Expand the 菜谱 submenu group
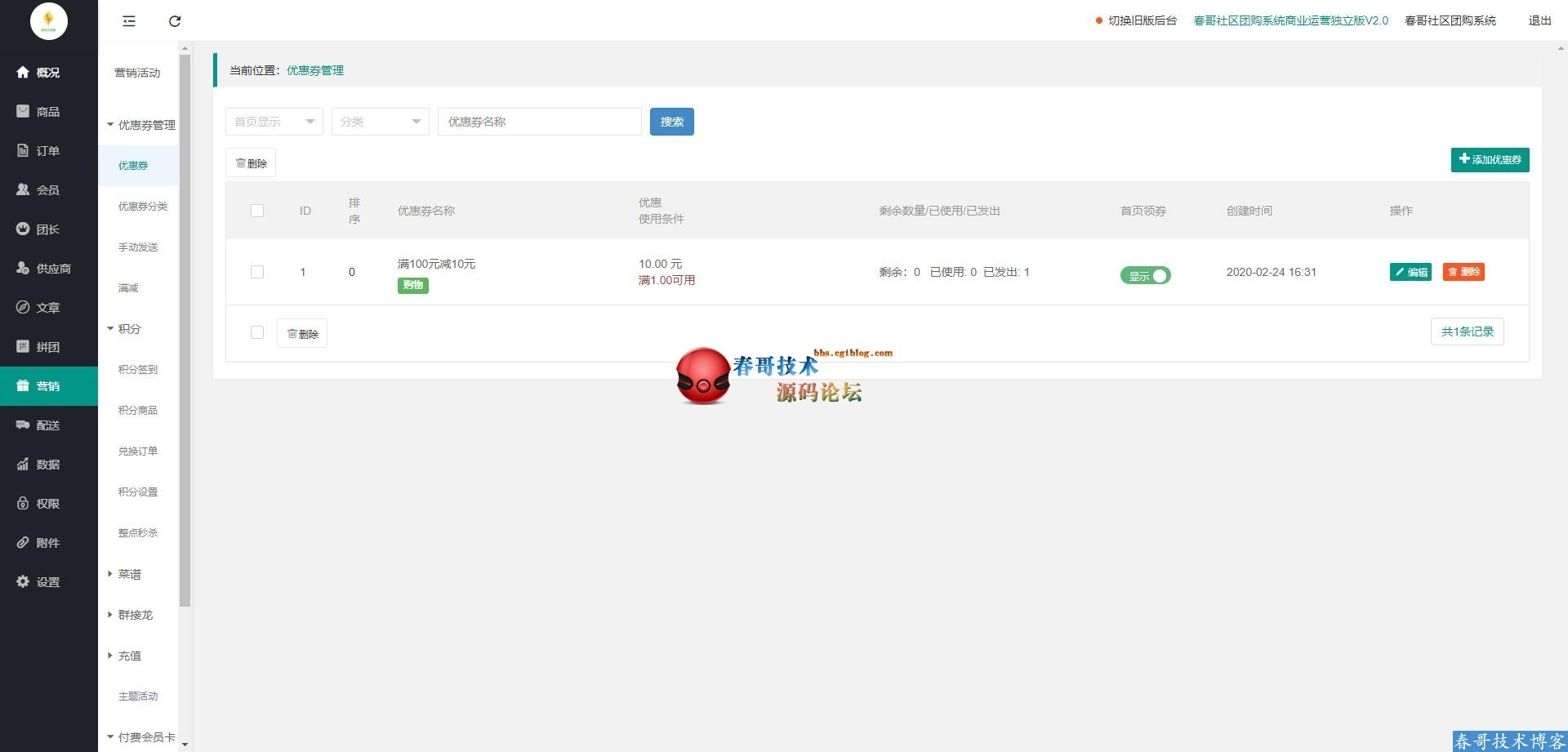This screenshot has height=752, width=1568. [x=129, y=574]
